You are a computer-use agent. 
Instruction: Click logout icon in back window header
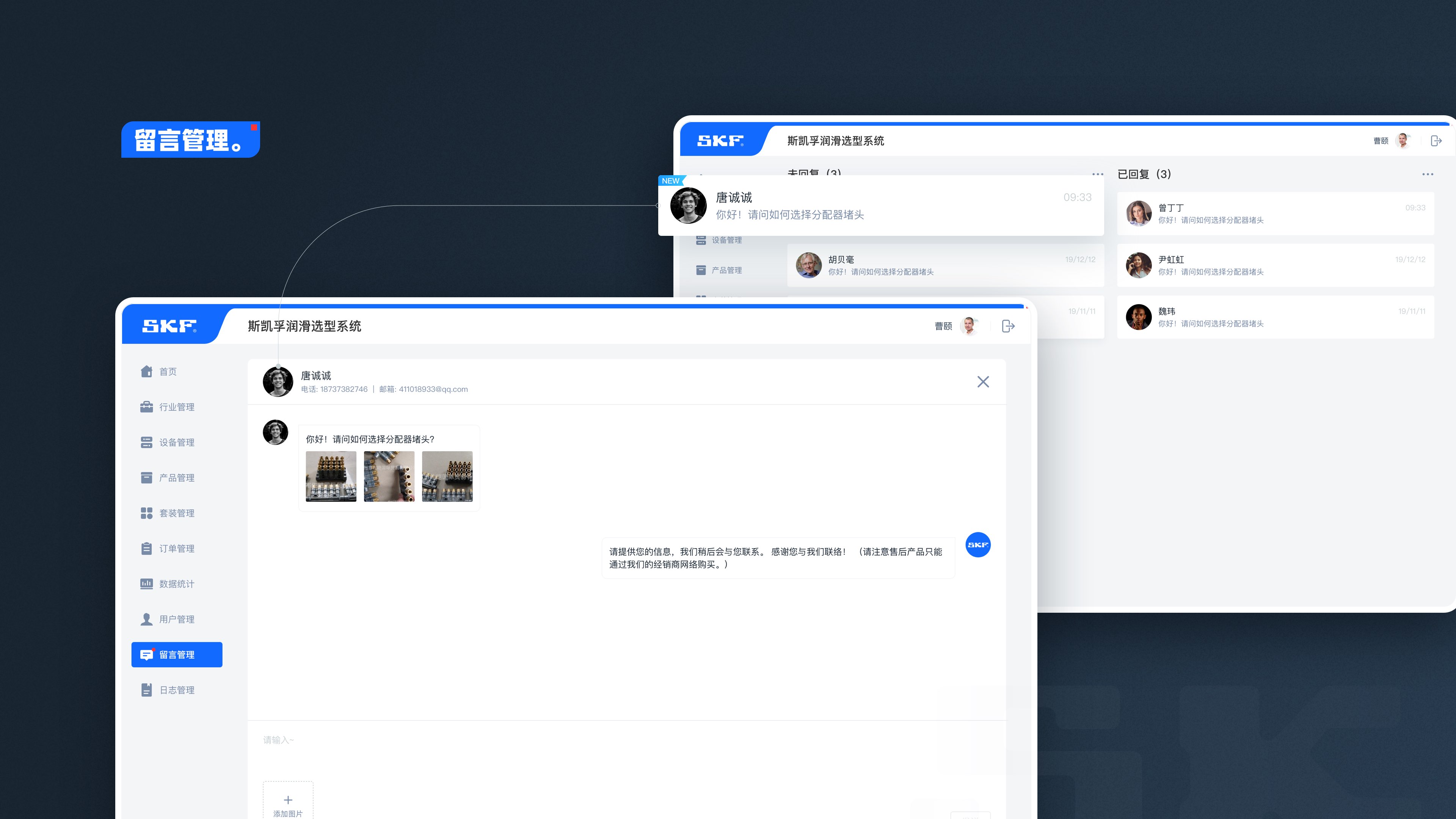[x=1436, y=141]
